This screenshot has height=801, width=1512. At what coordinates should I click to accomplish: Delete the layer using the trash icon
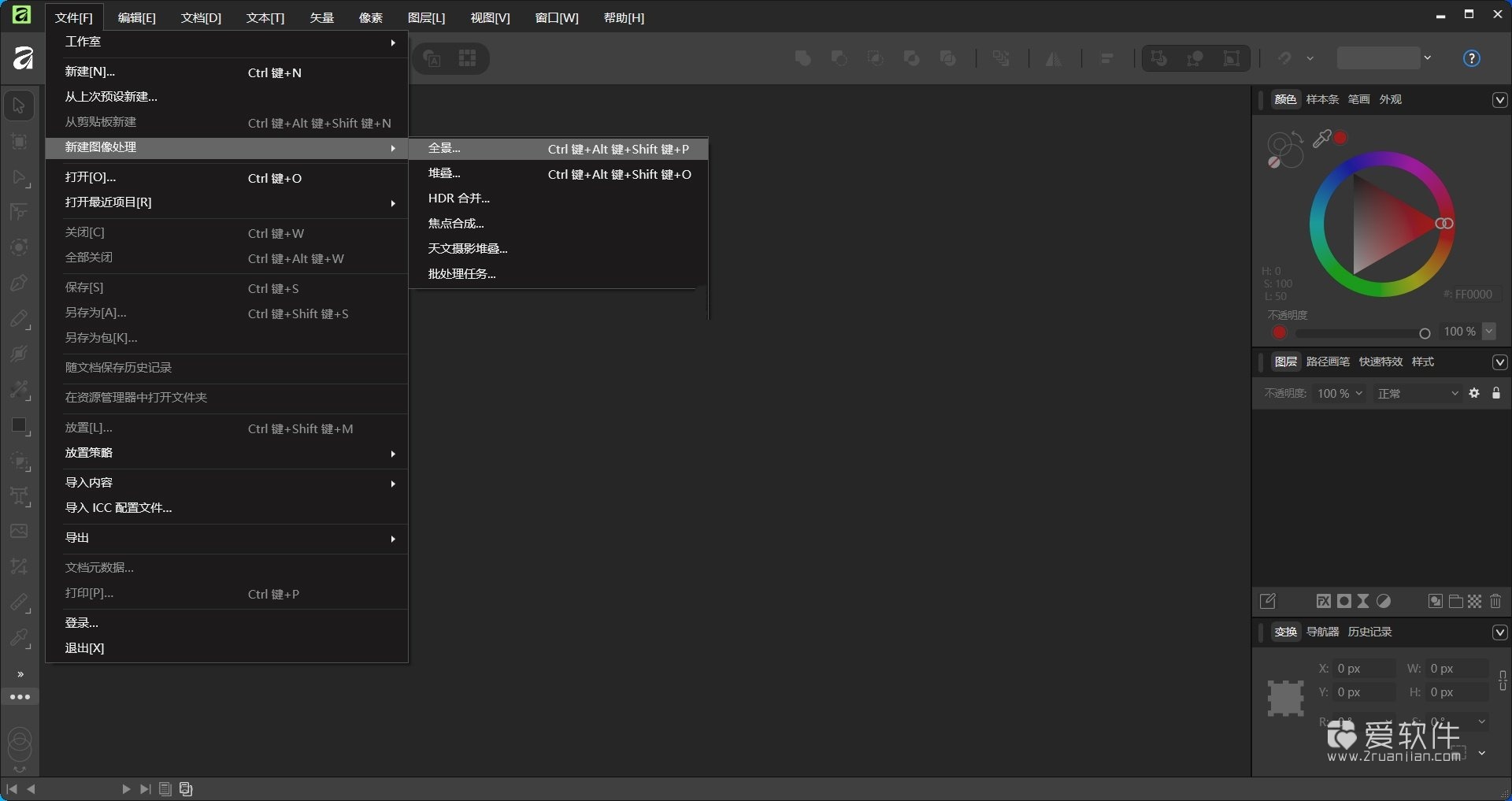(1495, 601)
